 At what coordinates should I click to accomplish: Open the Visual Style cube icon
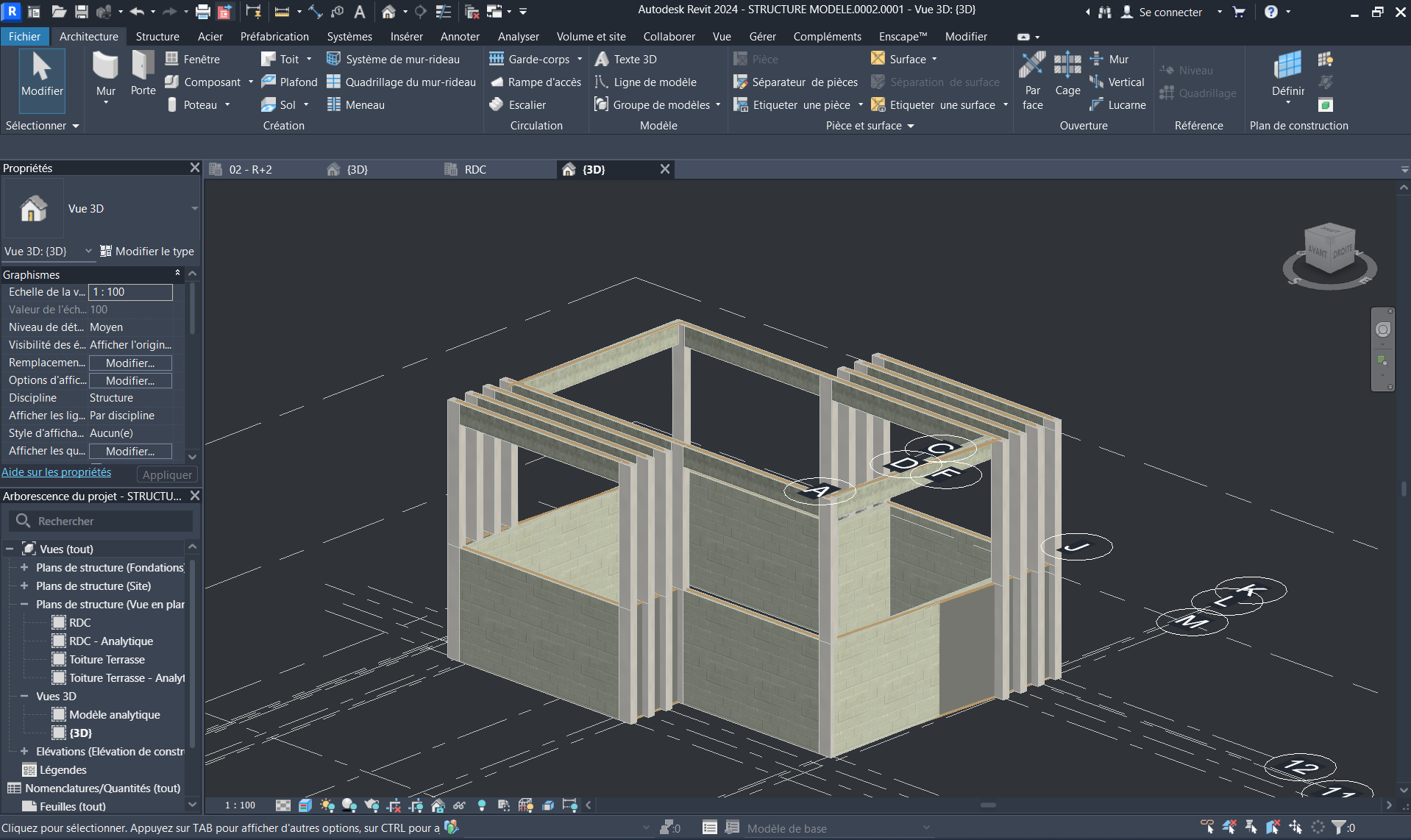point(305,805)
